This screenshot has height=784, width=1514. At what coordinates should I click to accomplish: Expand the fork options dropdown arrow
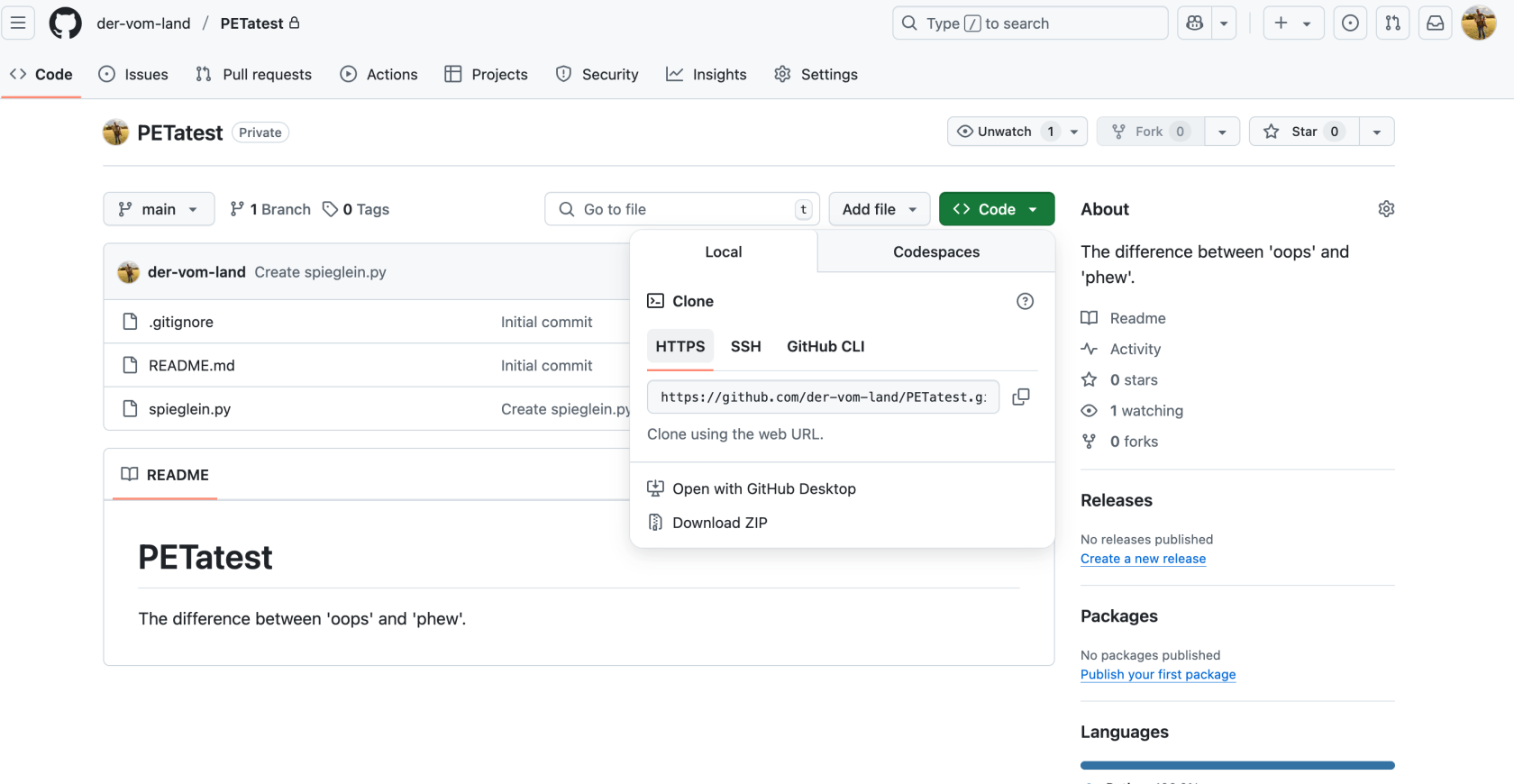[x=1222, y=132]
